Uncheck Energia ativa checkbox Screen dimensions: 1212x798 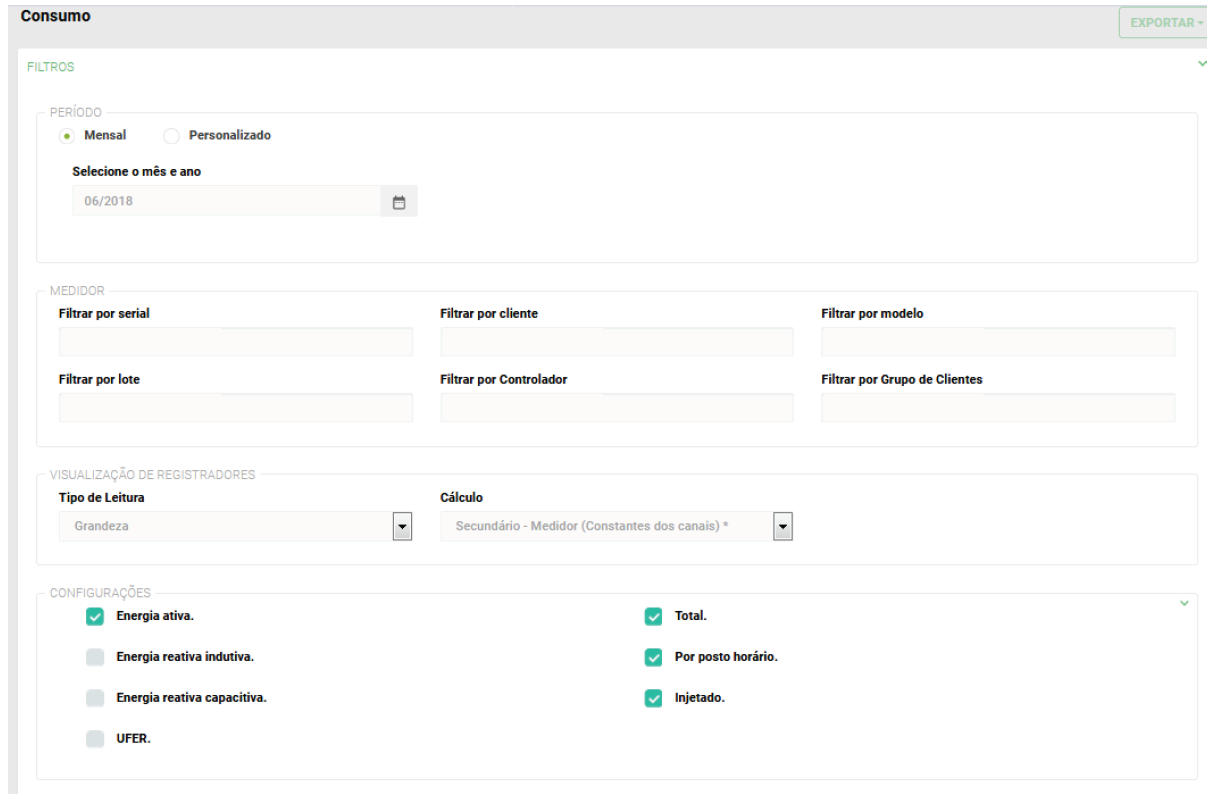click(95, 617)
